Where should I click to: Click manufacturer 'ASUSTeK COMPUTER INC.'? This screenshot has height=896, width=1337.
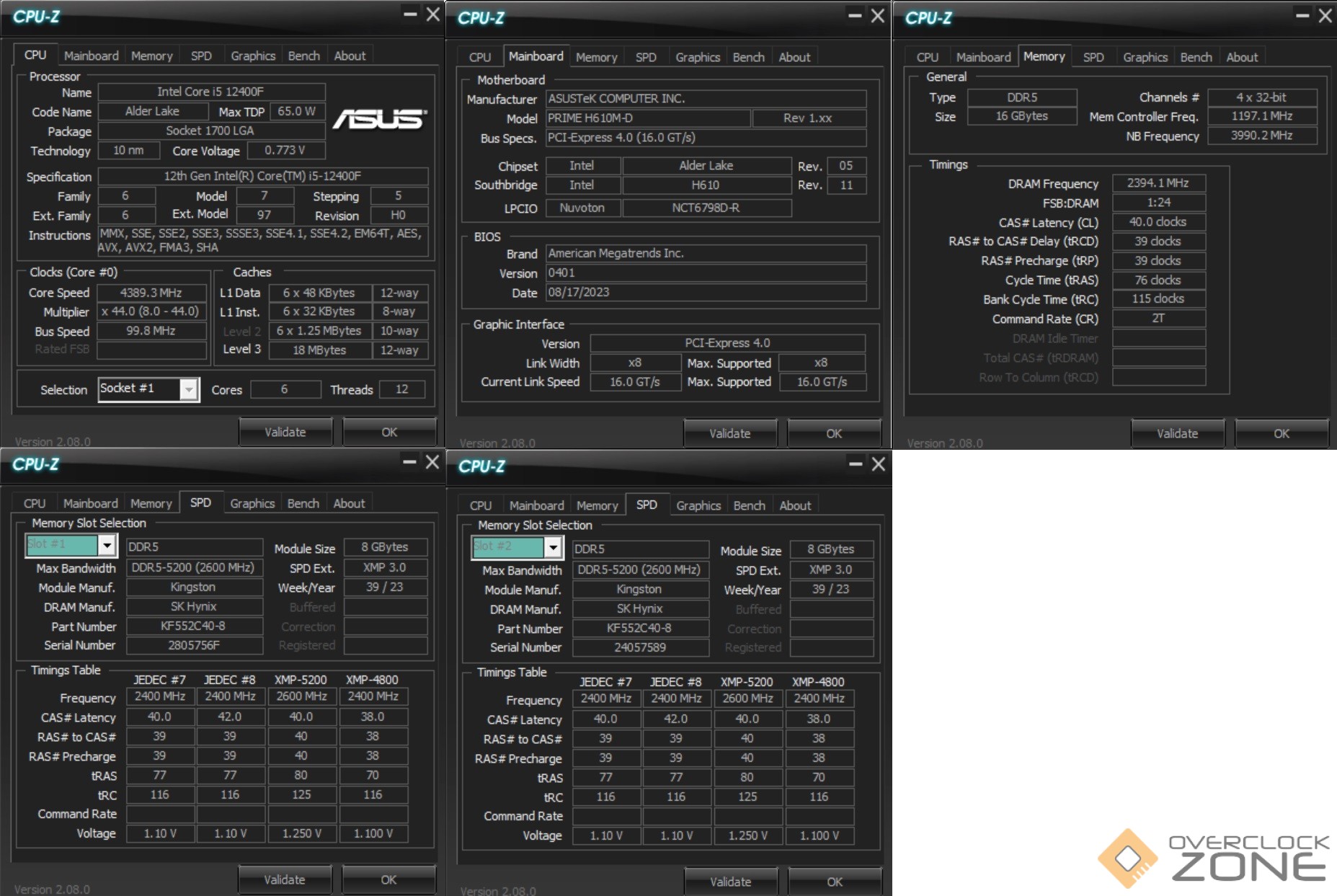(x=706, y=98)
